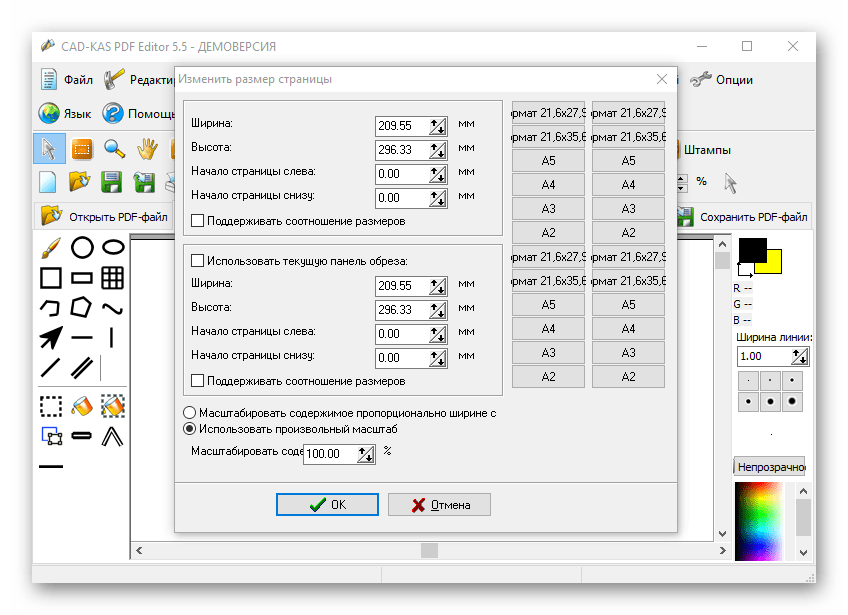Select the open polyline shape tool
Screen dimensions: 848x615
point(50,308)
